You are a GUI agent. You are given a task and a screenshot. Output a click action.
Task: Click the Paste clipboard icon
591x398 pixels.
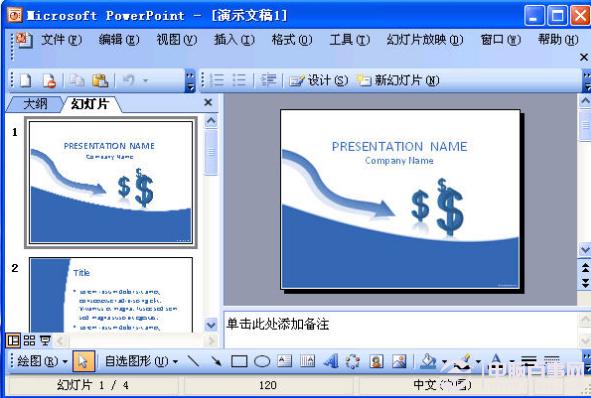pos(100,80)
